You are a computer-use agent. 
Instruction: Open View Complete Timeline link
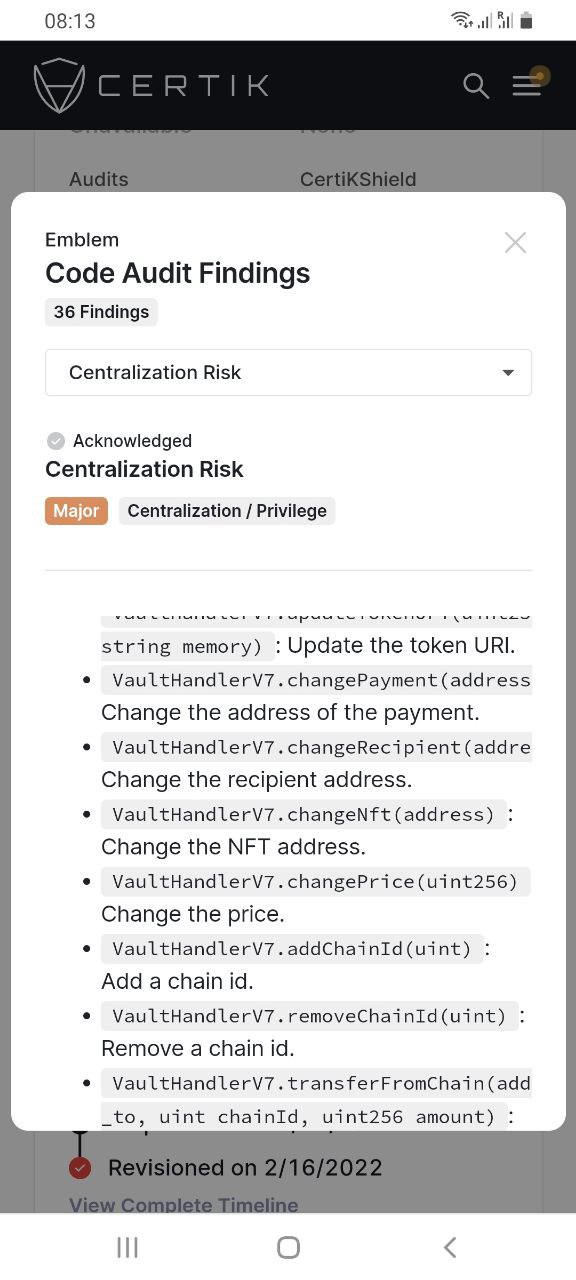183,1205
